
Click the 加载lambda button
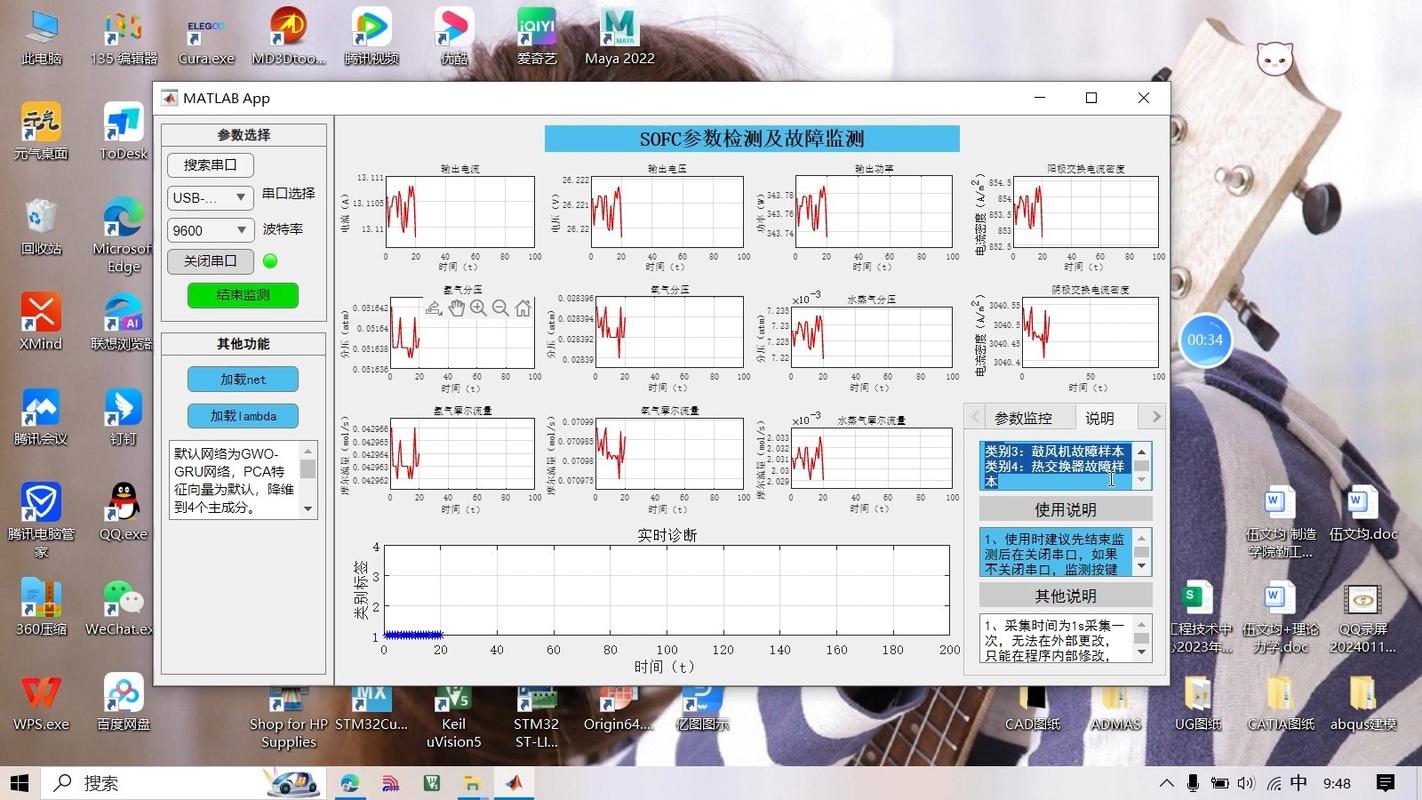[243, 416]
